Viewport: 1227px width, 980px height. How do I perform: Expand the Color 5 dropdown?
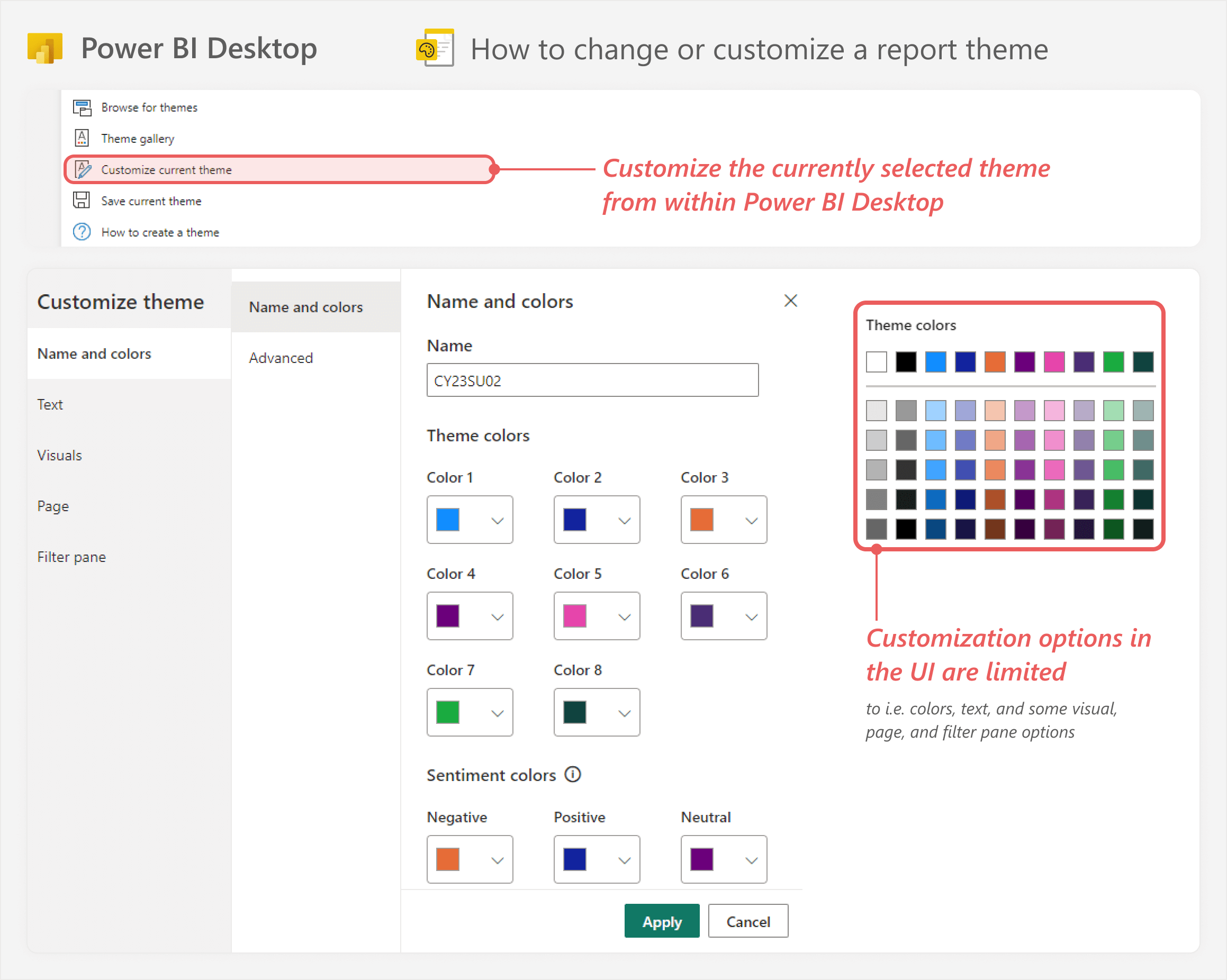coord(597,616)
